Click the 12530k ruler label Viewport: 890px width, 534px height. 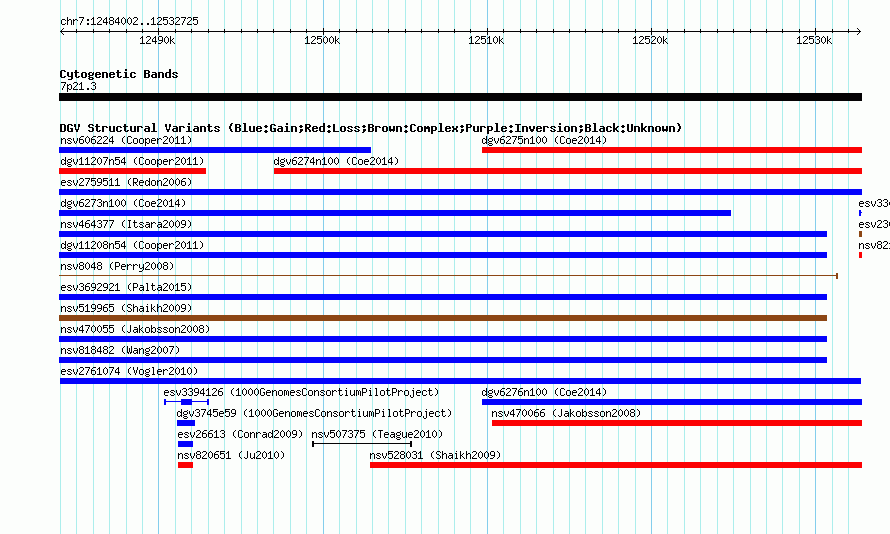coord(814,40)
